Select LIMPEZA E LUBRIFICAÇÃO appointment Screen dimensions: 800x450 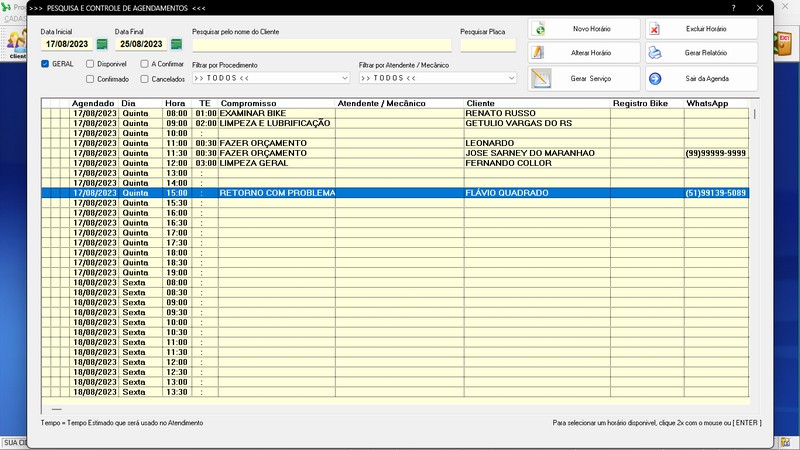point(275,123)
